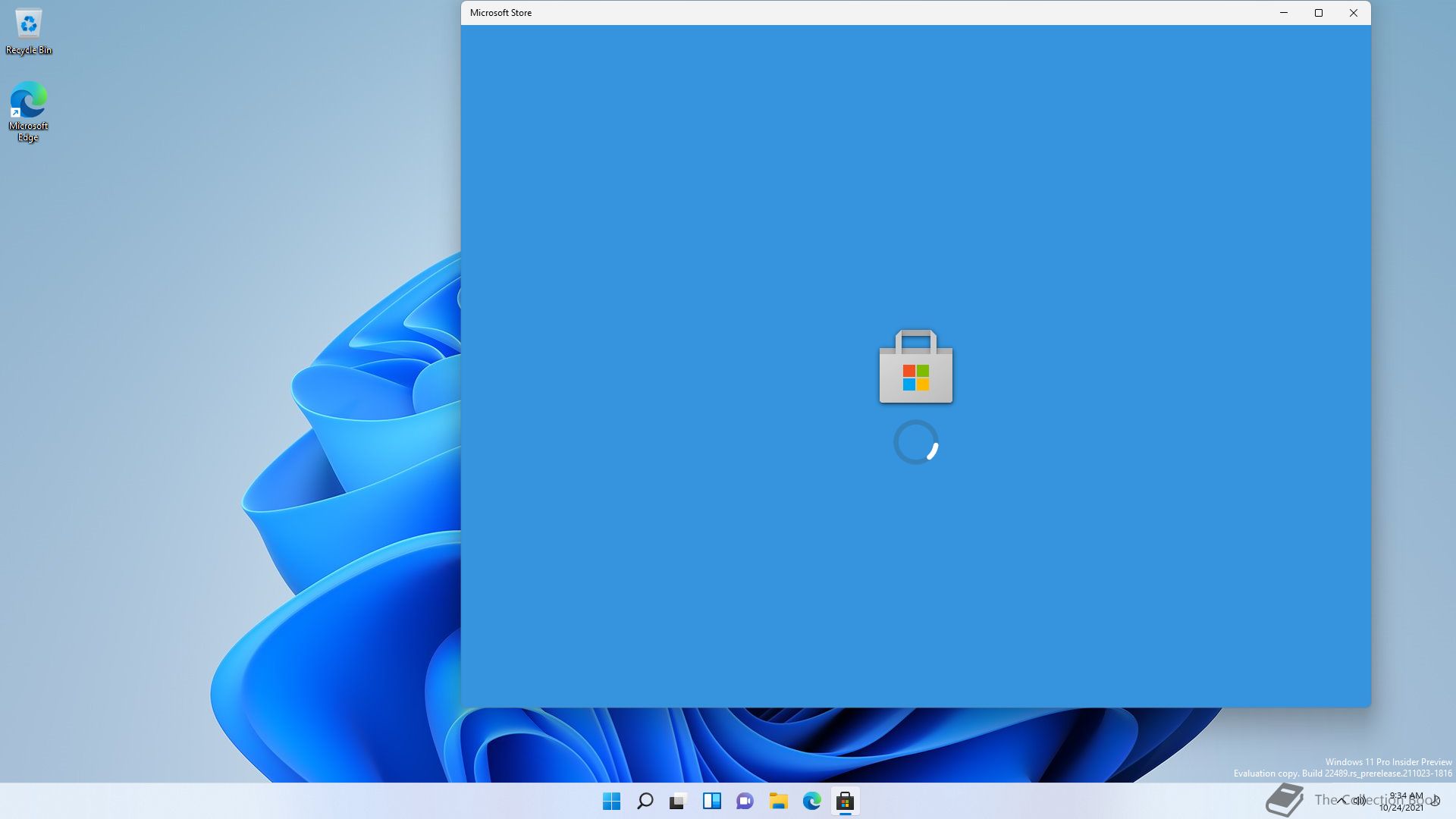Image resolution: width=1456 pixels, height=819 pixels.
Task: Launch Teams Chat from the taskbar
Action: pos(745,801)
